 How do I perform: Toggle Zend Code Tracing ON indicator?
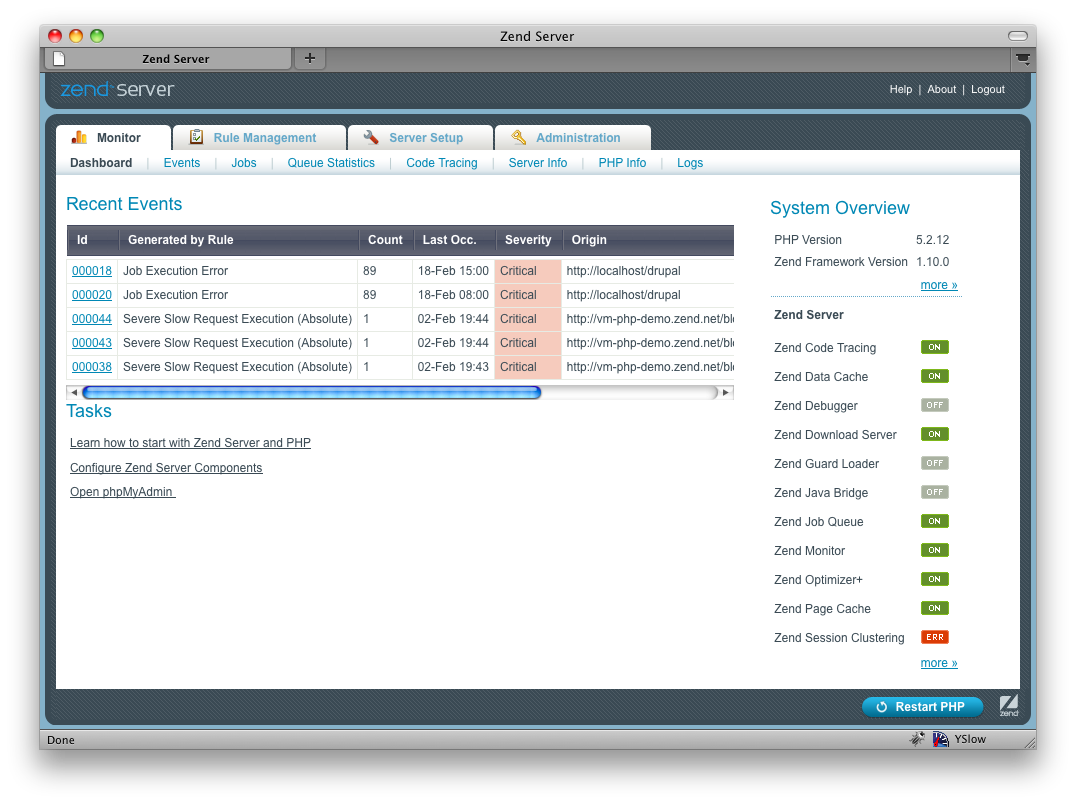935,347
